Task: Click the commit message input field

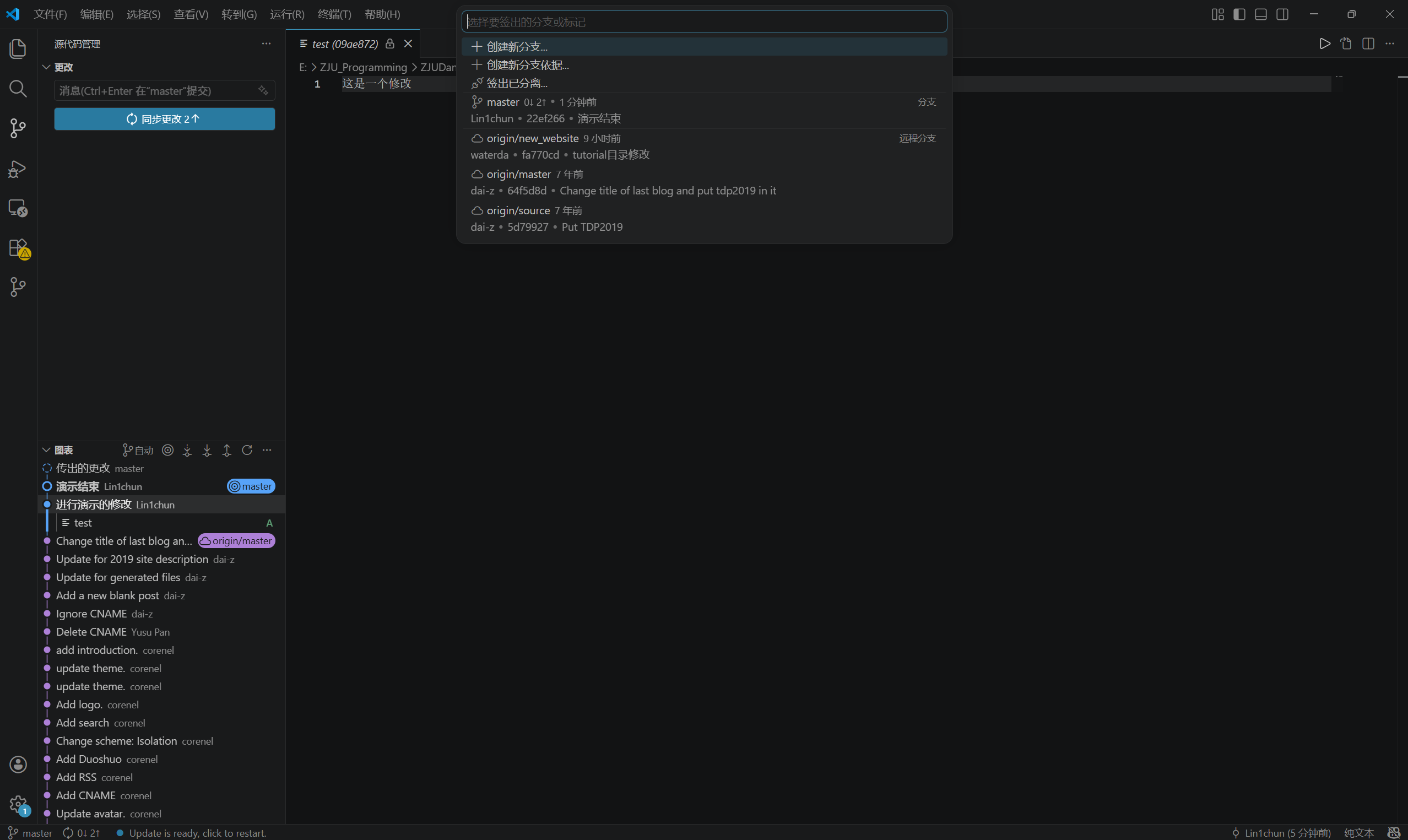Action: [x=164, y=90]
